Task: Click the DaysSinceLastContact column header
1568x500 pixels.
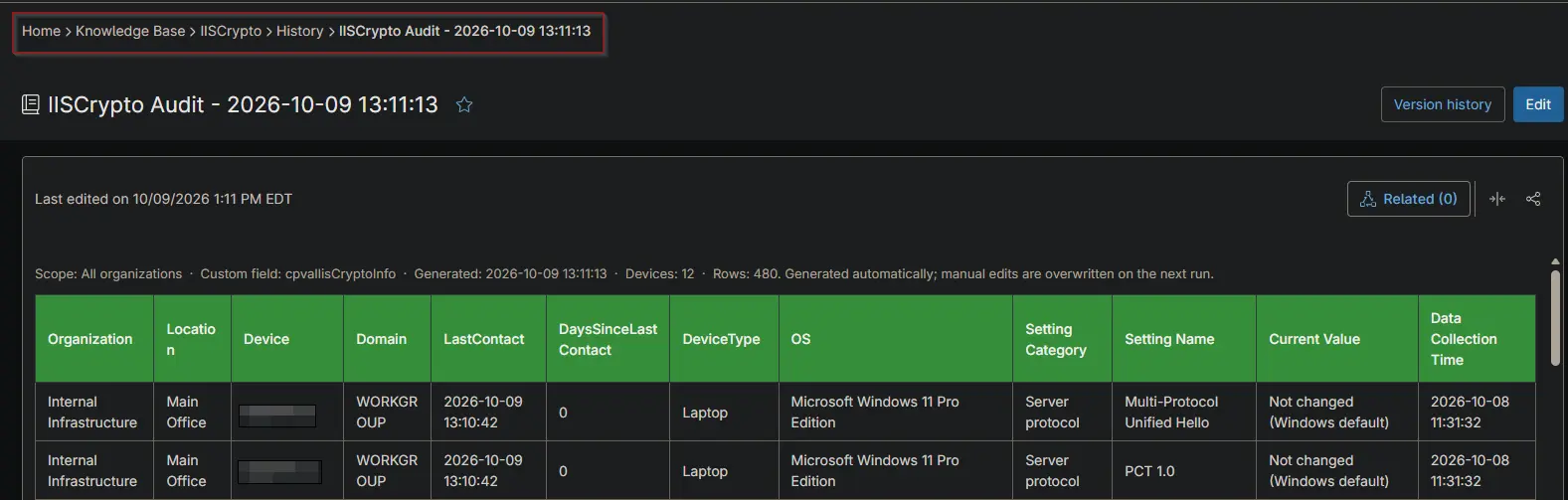Action: click(609, 339)
